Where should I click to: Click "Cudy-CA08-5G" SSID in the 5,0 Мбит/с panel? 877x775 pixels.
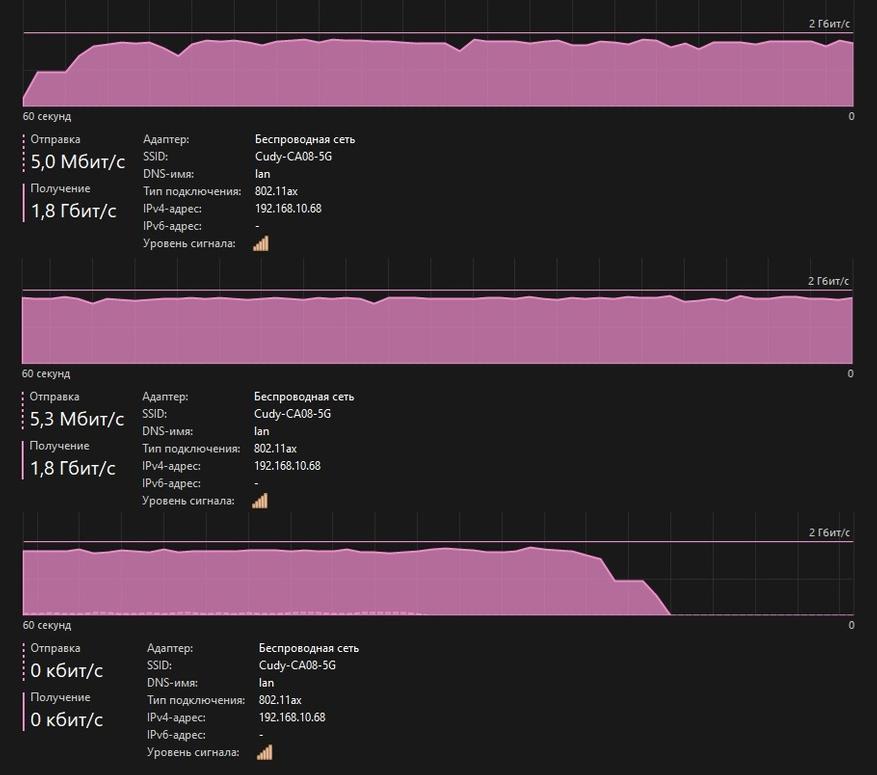(294, 157)
